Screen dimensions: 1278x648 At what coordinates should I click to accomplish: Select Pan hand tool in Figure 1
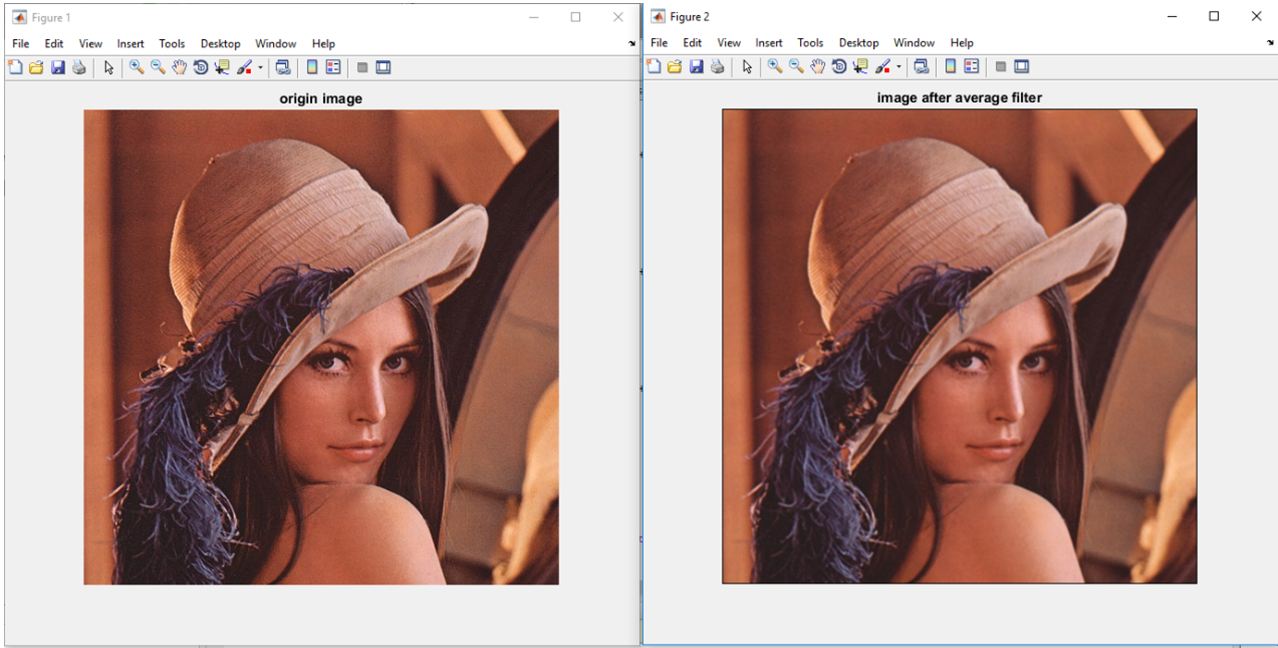tap(179, 67)
